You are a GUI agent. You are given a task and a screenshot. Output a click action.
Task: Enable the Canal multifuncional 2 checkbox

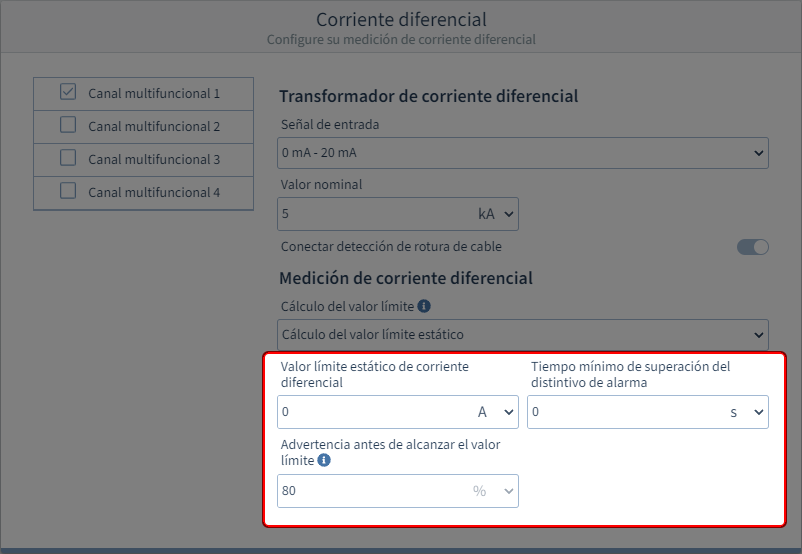pyautogui.click(x=68, y=125)
